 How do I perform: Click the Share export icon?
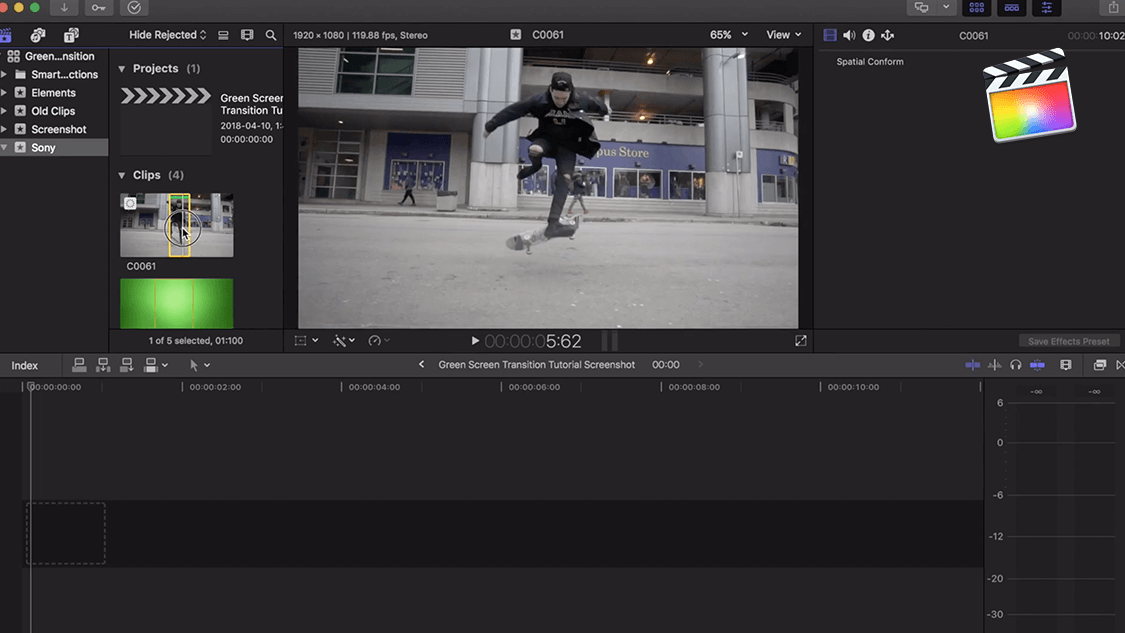click(1114, 8)
